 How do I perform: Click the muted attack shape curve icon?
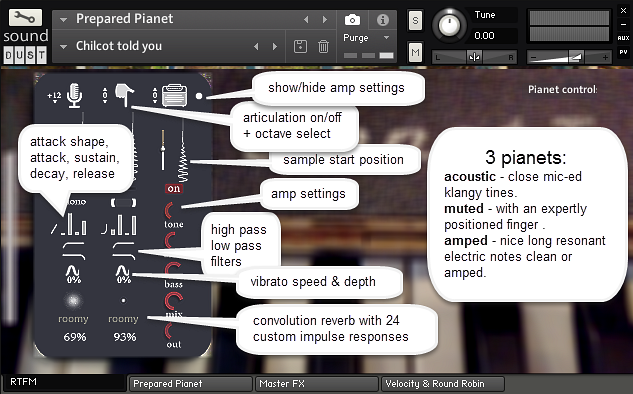104,230
